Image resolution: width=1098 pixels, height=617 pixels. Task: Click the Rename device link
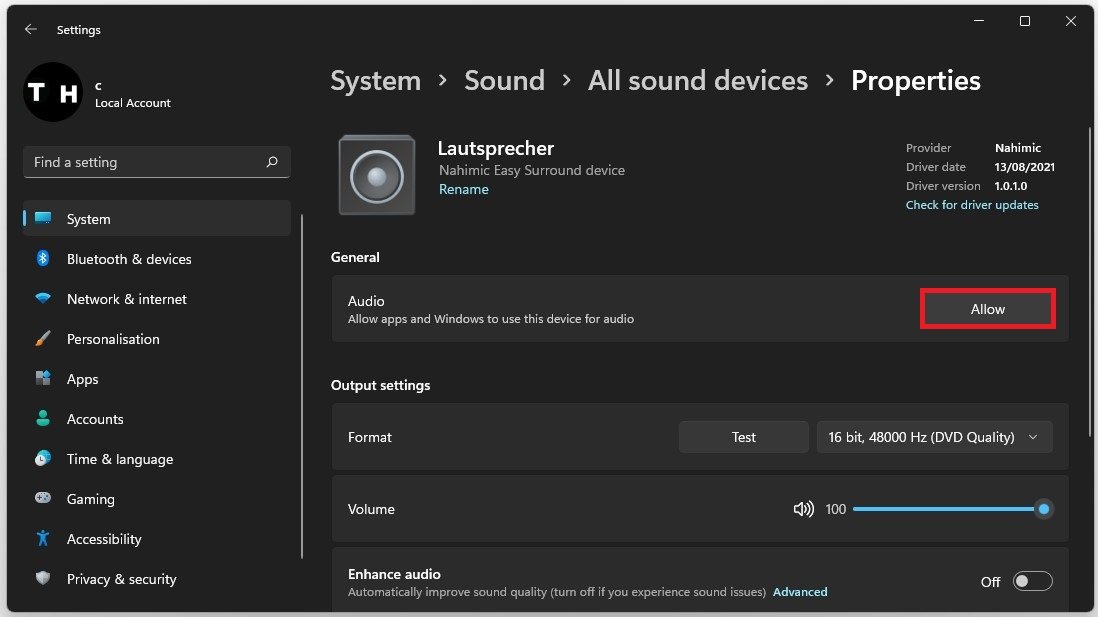464,190
